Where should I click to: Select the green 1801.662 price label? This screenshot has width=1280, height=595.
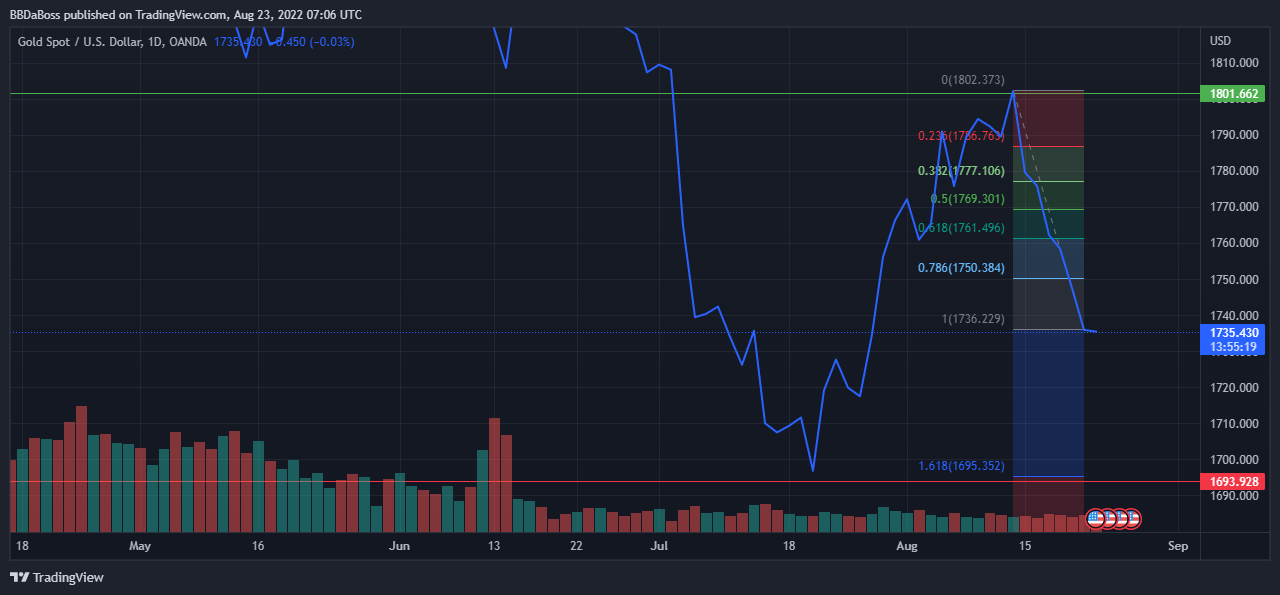pyautogui.click(x=1234, y=94)
